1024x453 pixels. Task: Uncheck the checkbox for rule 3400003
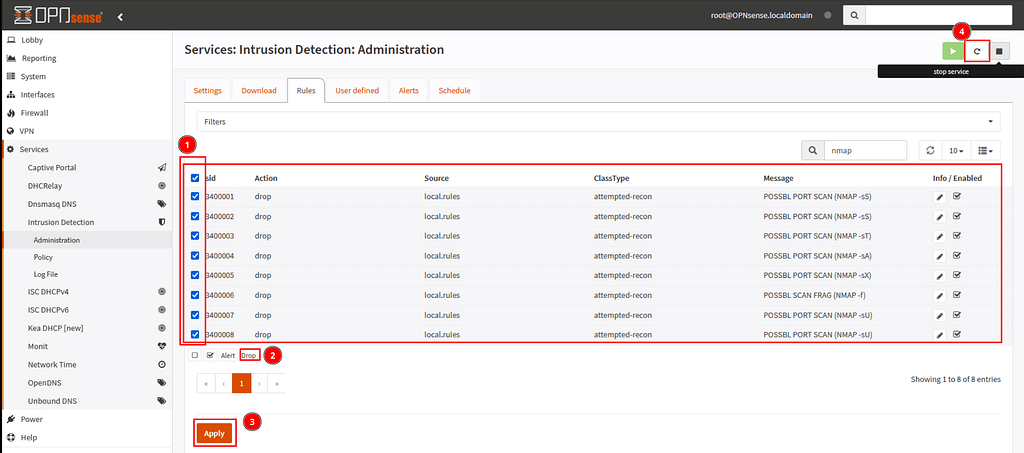click(x=194, y=236)
